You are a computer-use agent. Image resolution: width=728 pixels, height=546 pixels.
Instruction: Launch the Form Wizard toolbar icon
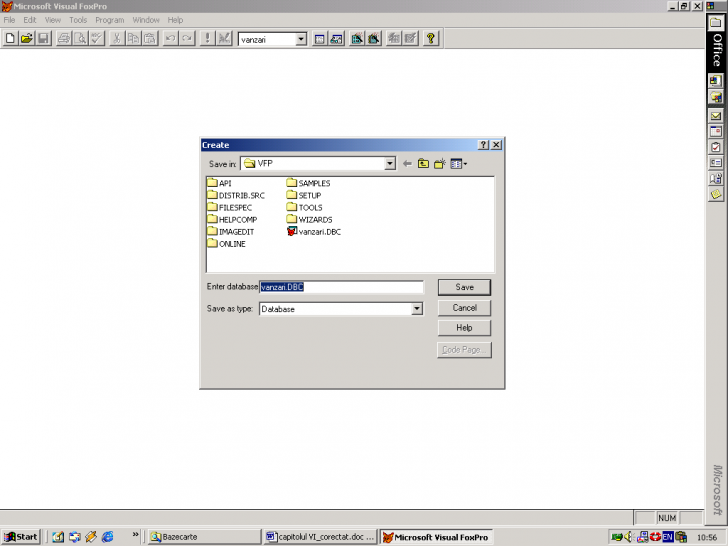tap(357, 39)
